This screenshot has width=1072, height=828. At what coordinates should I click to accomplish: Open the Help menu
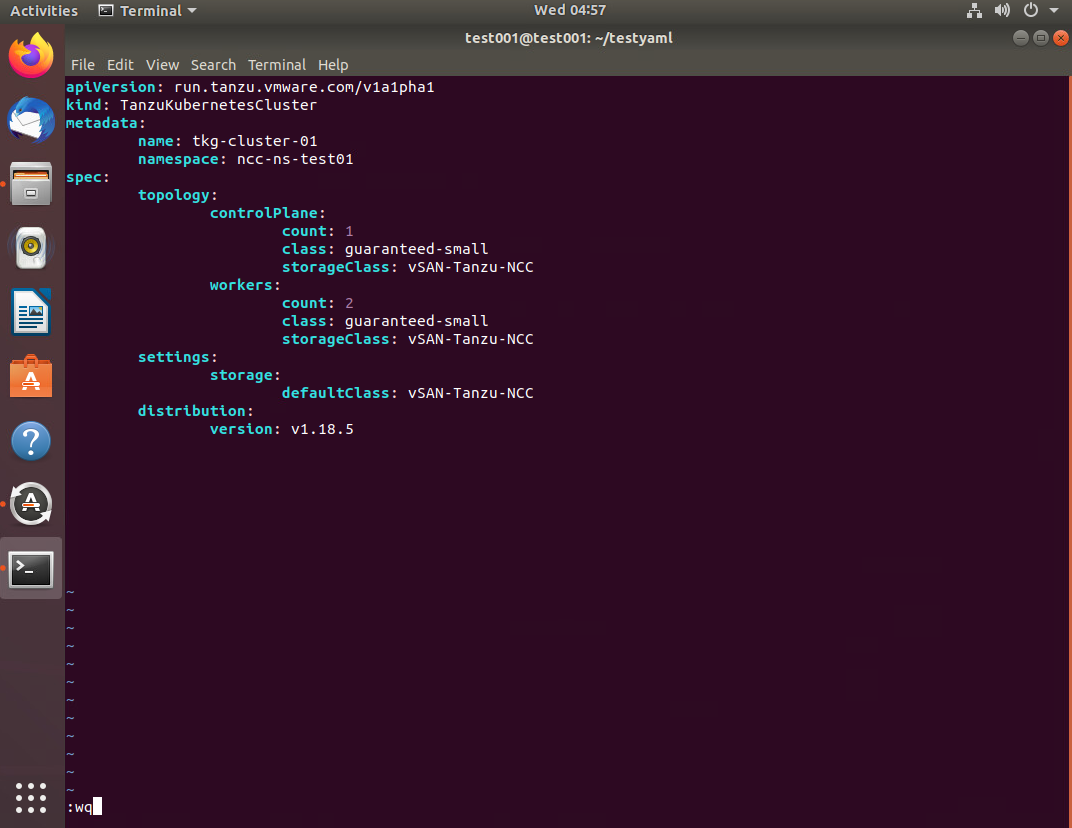(x=333, y=65)
